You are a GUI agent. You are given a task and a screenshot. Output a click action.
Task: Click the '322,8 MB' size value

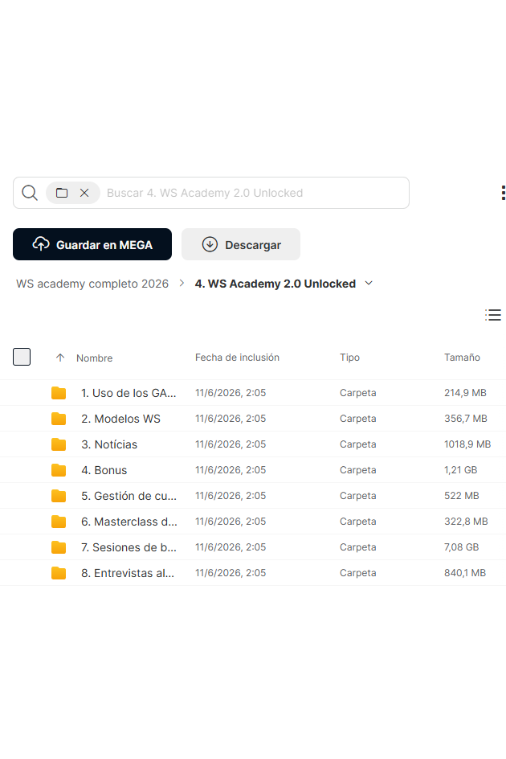(x=466, y=521)
